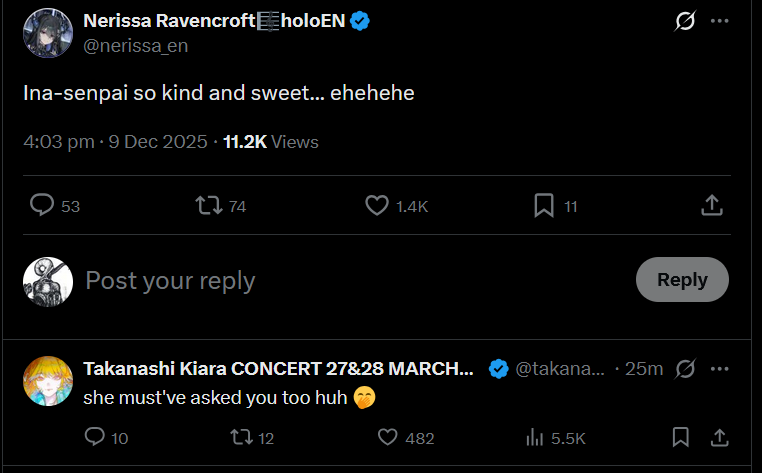Click the reply icon on Kiara's comment
Viewport: 762px width, 473px height.
tap(95, 437)
